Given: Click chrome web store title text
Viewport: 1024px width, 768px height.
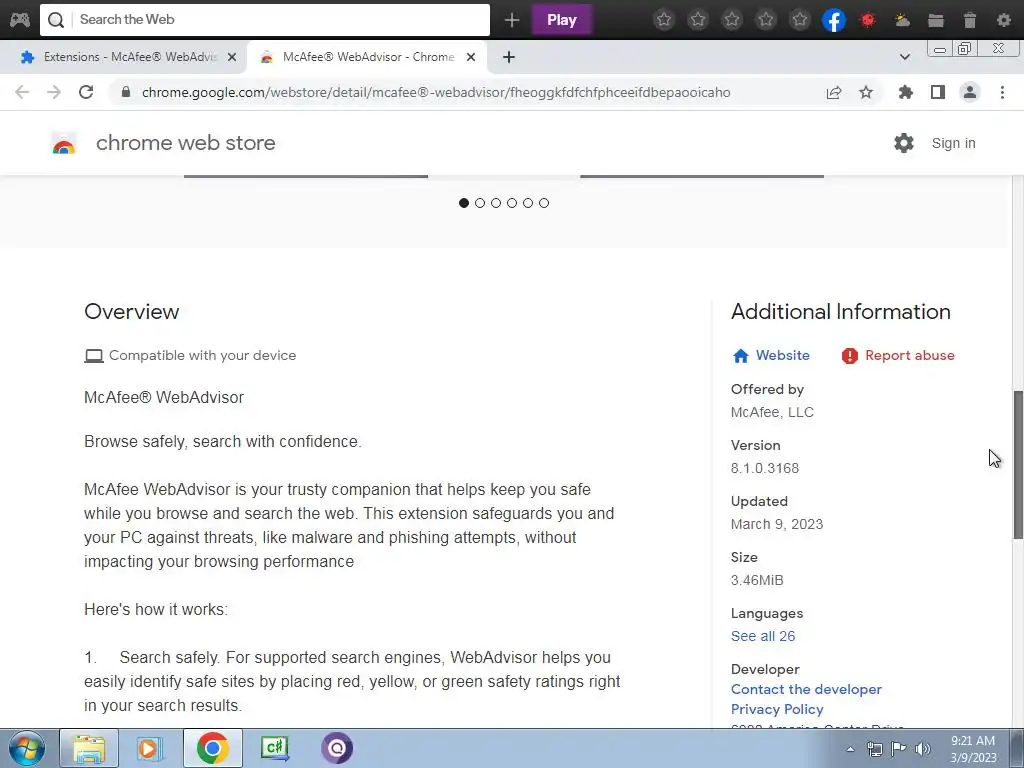Looking at the screenshot, I should pyautogui.click(x=185, y=143).
